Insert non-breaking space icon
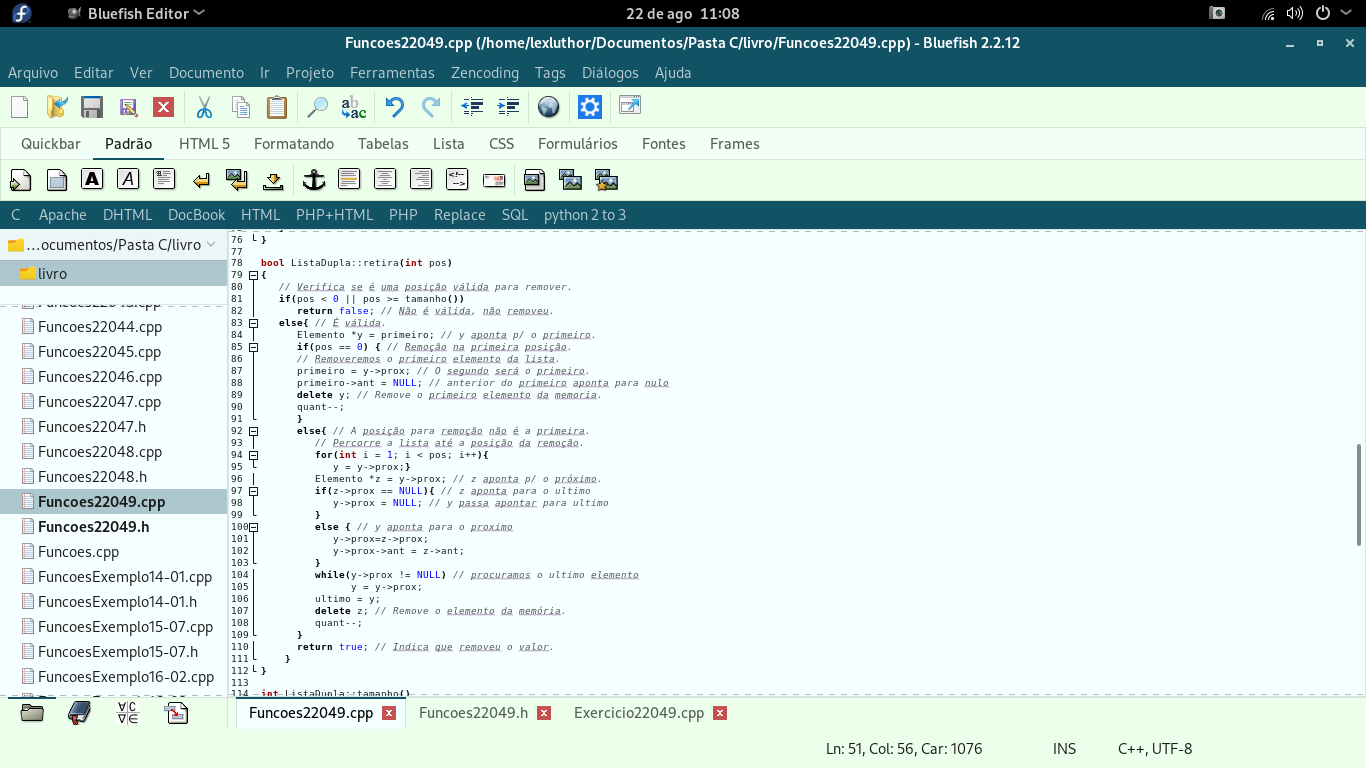 [x=273, y=180]
